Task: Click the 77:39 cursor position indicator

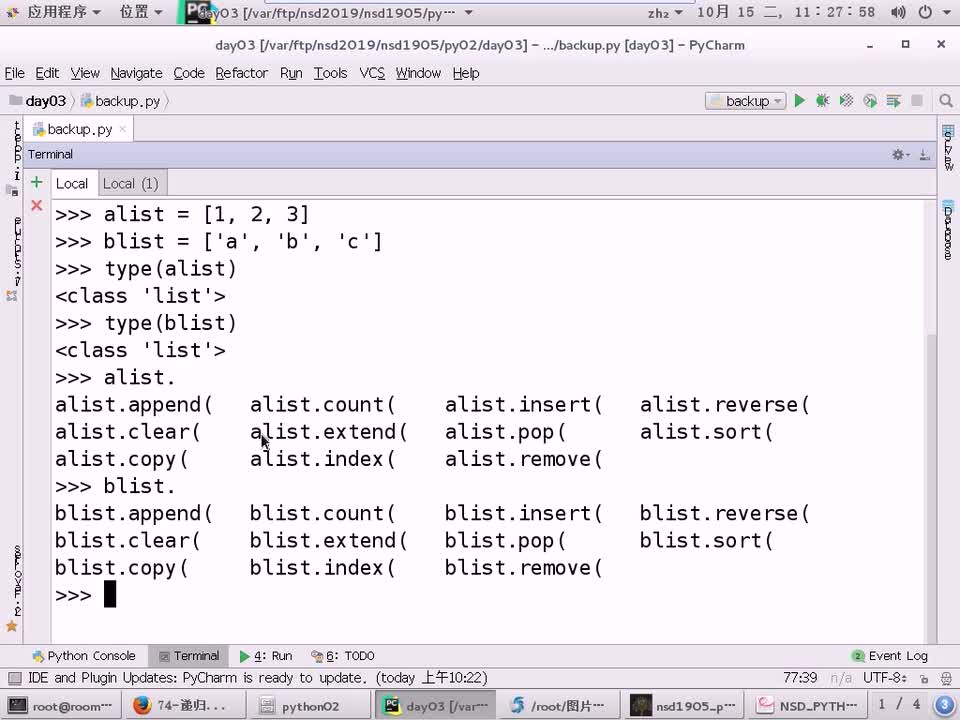Action: point(800,678)
